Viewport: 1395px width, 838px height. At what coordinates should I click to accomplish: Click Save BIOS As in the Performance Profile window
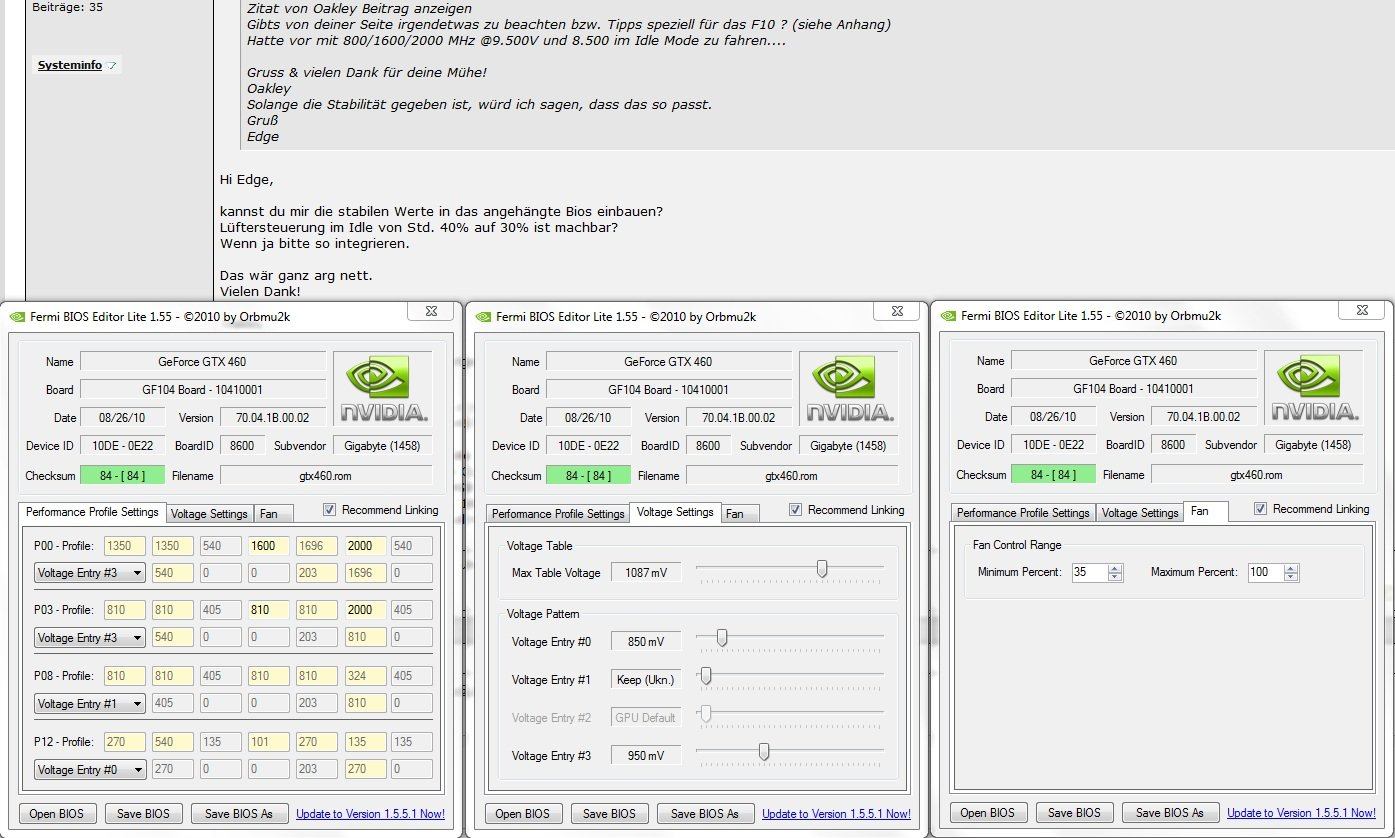pos(240,813)
